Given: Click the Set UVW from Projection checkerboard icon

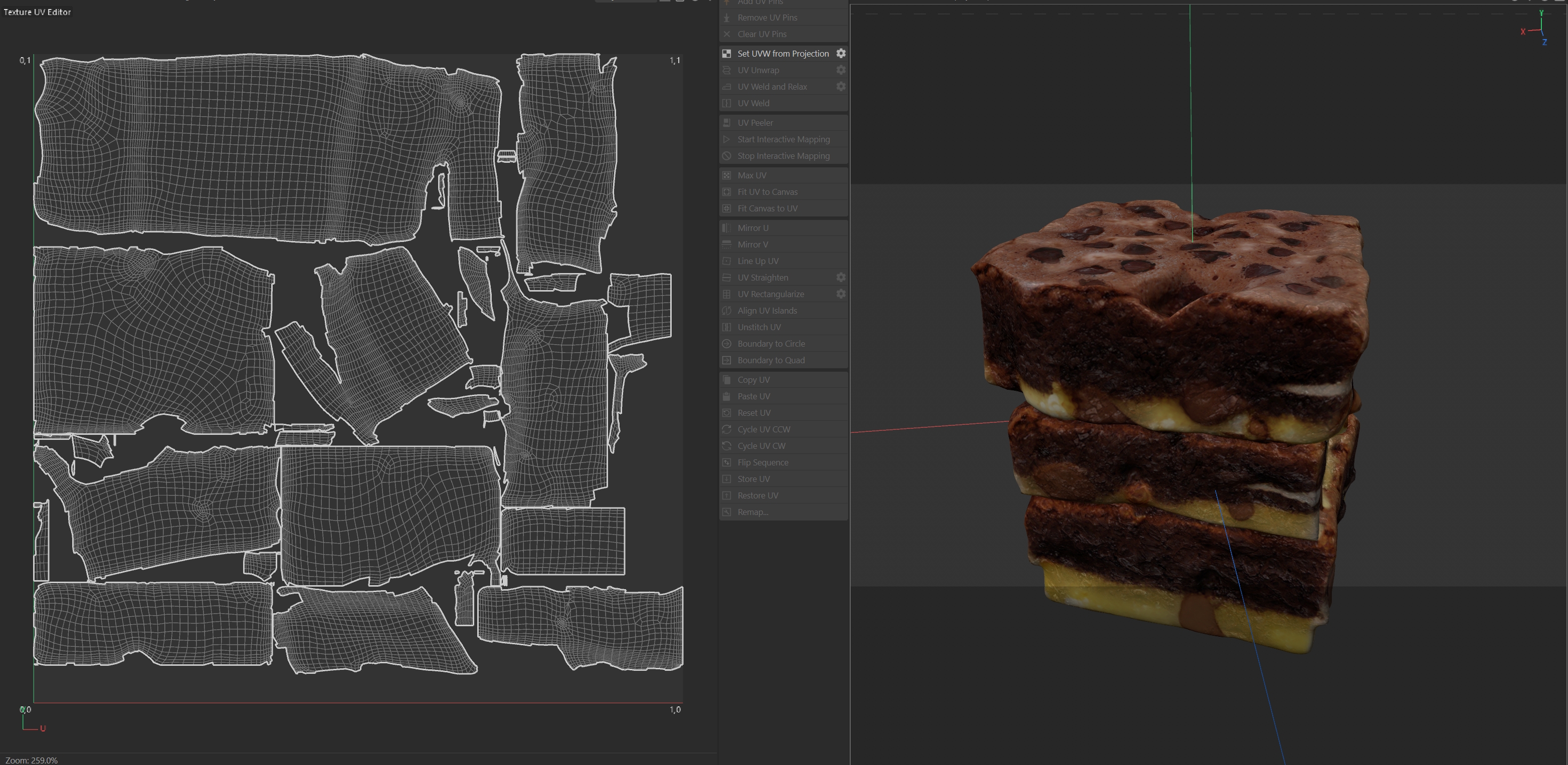Looking at the screenshot, I should (x=726, y=54).
